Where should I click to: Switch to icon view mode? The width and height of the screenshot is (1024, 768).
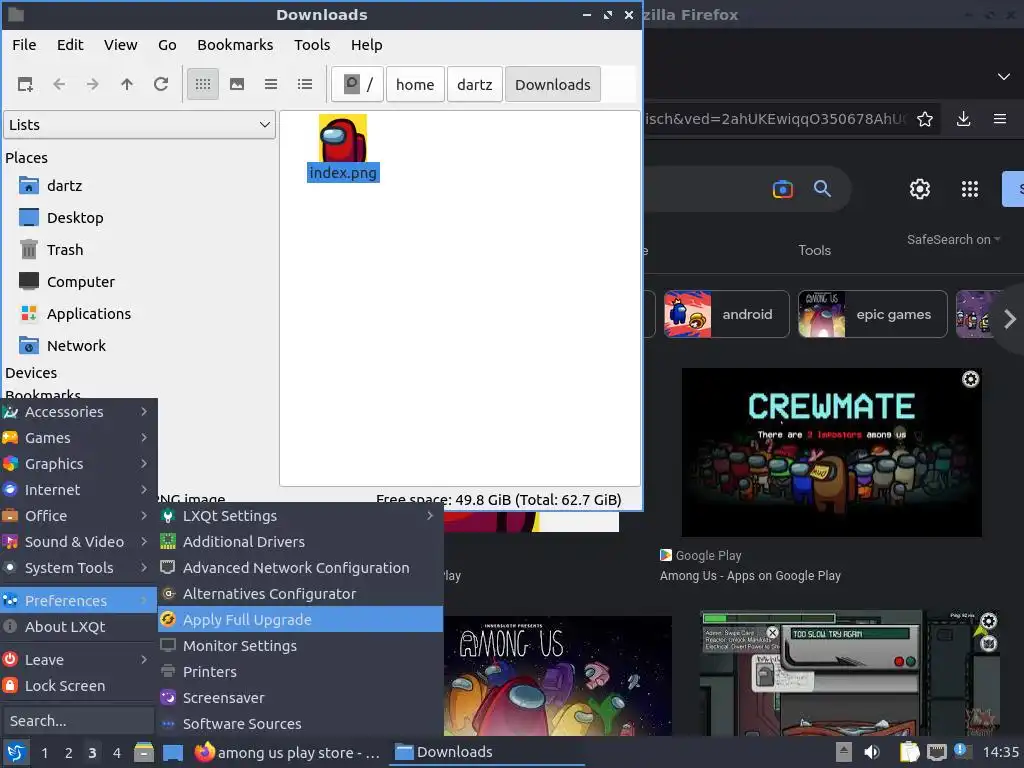[203, 84]
